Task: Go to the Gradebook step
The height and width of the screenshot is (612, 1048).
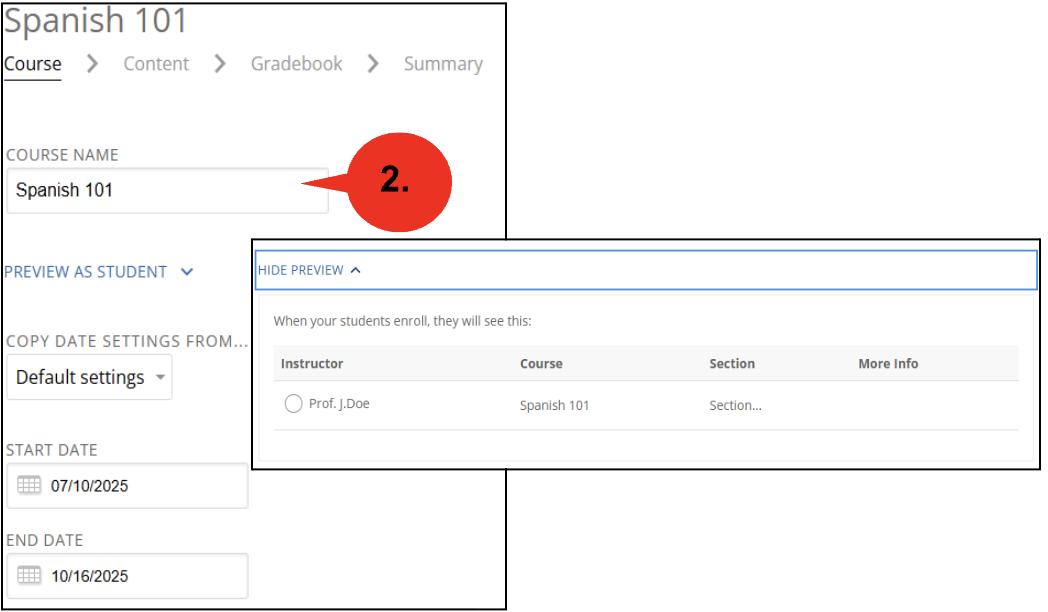Action: click(297, 64)
